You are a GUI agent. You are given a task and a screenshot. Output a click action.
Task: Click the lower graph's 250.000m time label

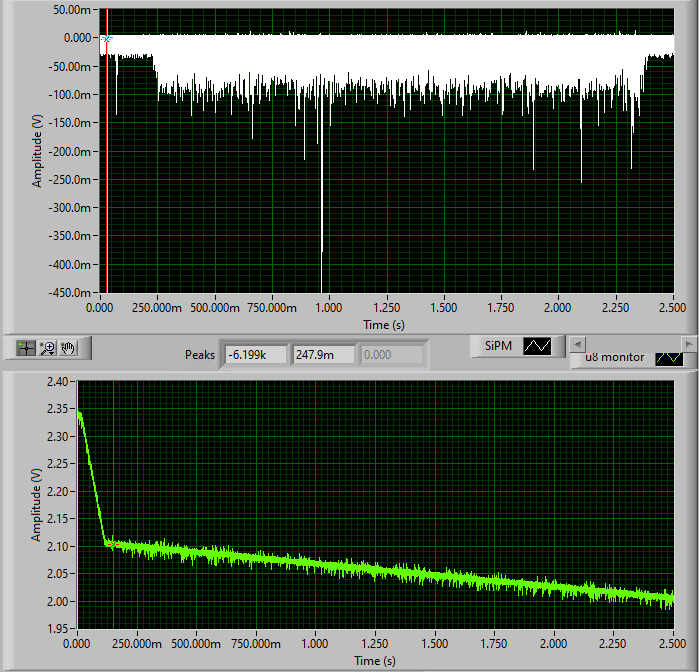click(x=137, y=644)
